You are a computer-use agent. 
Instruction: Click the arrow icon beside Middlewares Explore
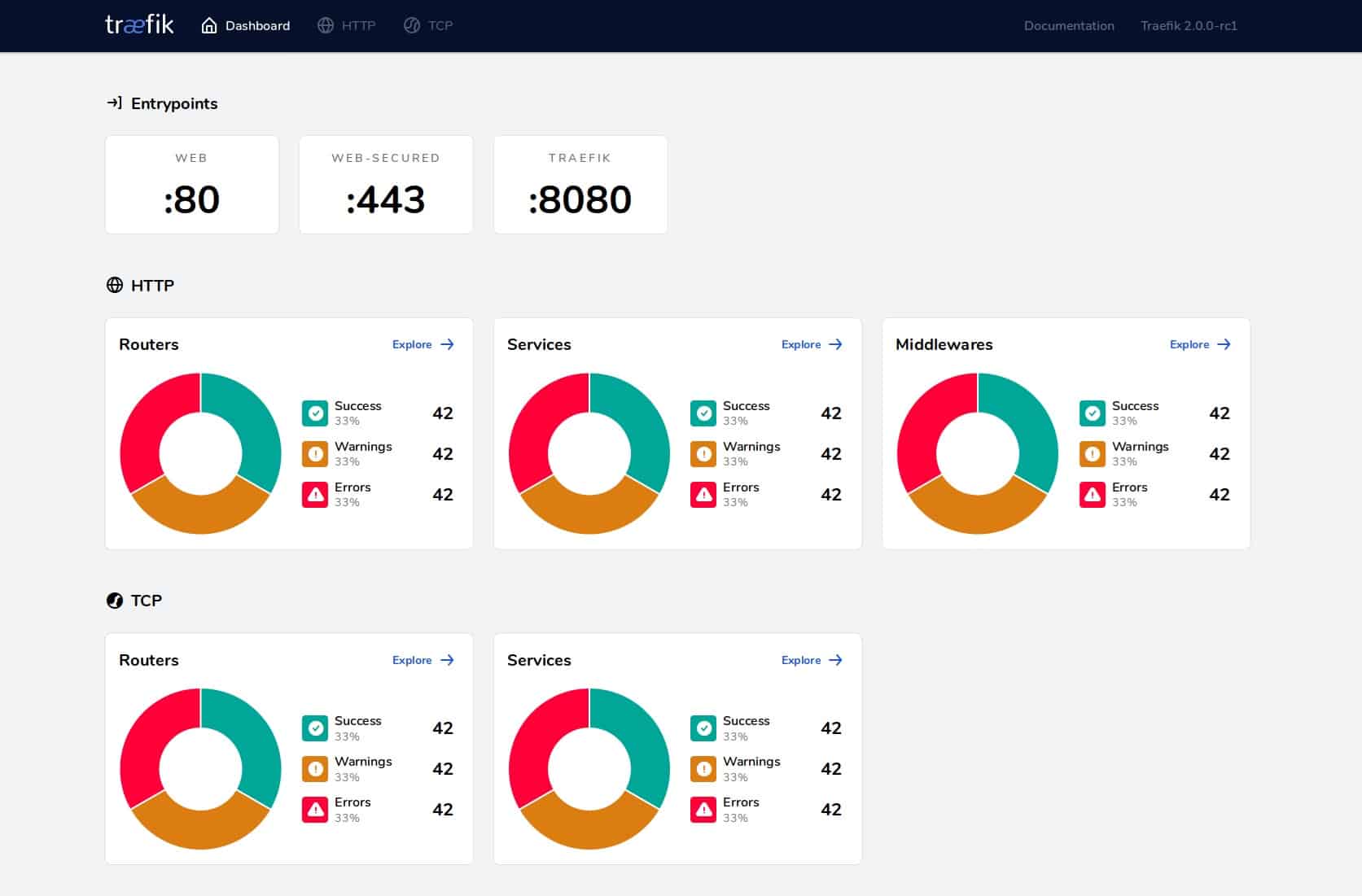(1224, 344)
